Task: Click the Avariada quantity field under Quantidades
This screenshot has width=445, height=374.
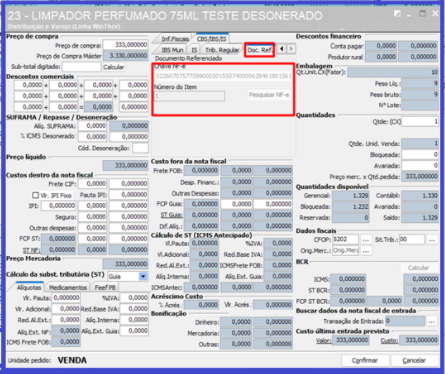Action: click(420, 166)
